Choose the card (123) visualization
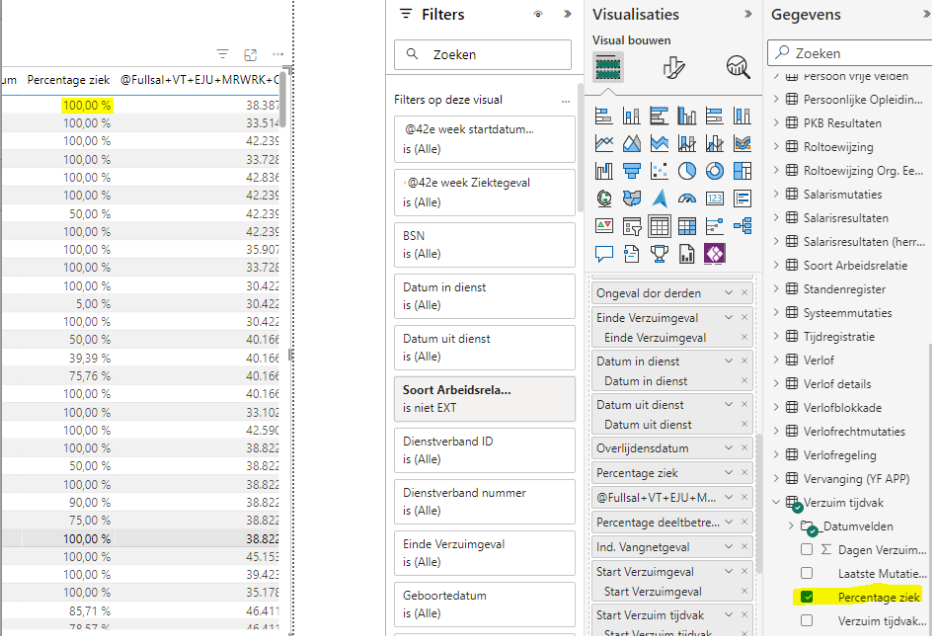This screenshot has height=636, width=932. pos(714,199)
